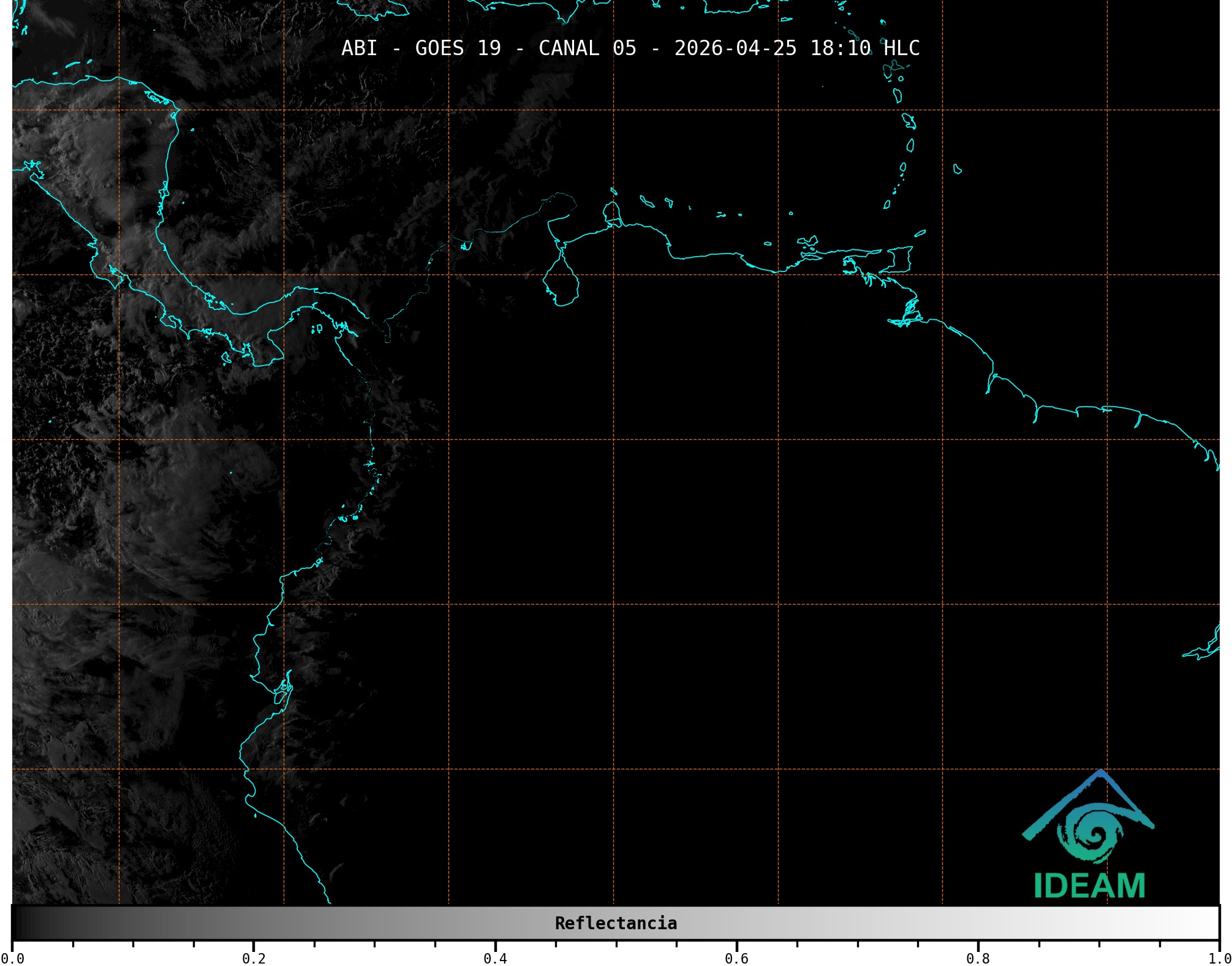This screenshot has width=1232, height=966.
Task: Click the Isla Margarita outline off Venezuela's coast
Action: [x=807, y=241]
